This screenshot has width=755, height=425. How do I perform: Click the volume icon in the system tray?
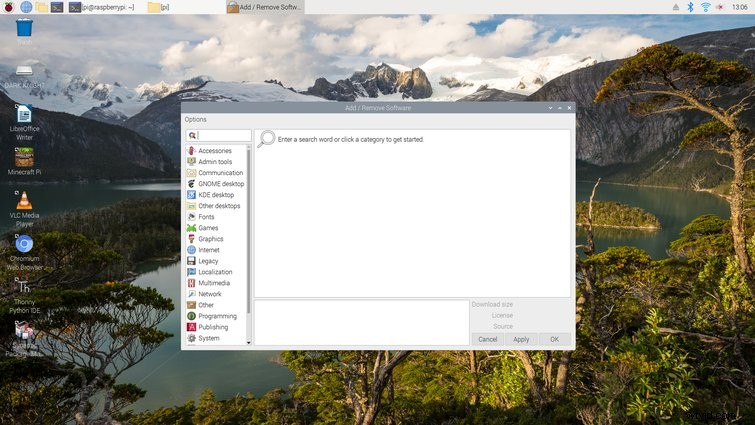click(x=720, y=7)
